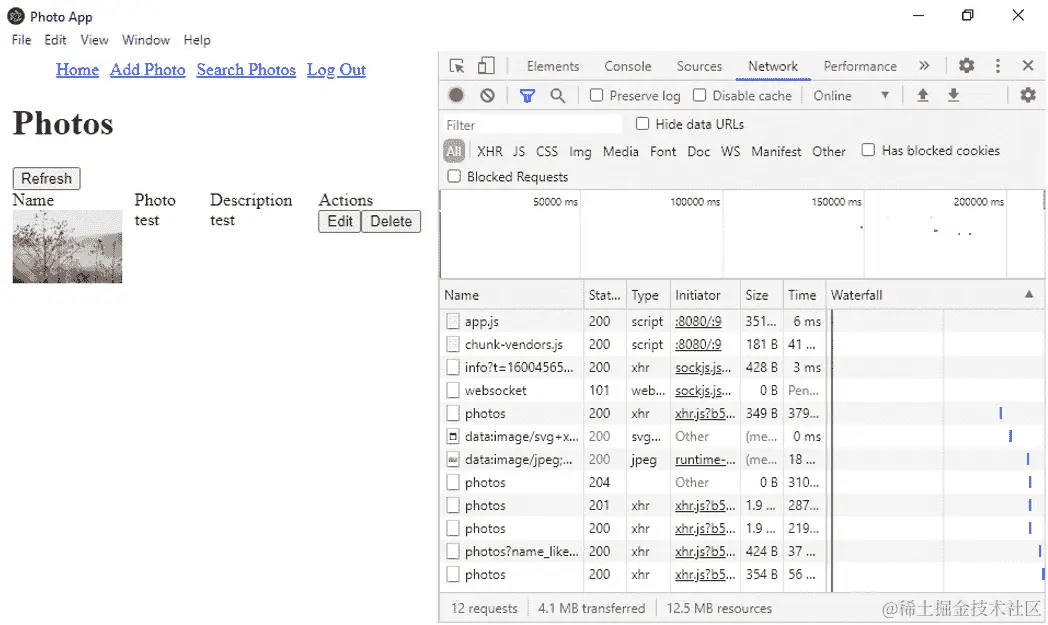Select the All filter type

(x=454, y=151)
